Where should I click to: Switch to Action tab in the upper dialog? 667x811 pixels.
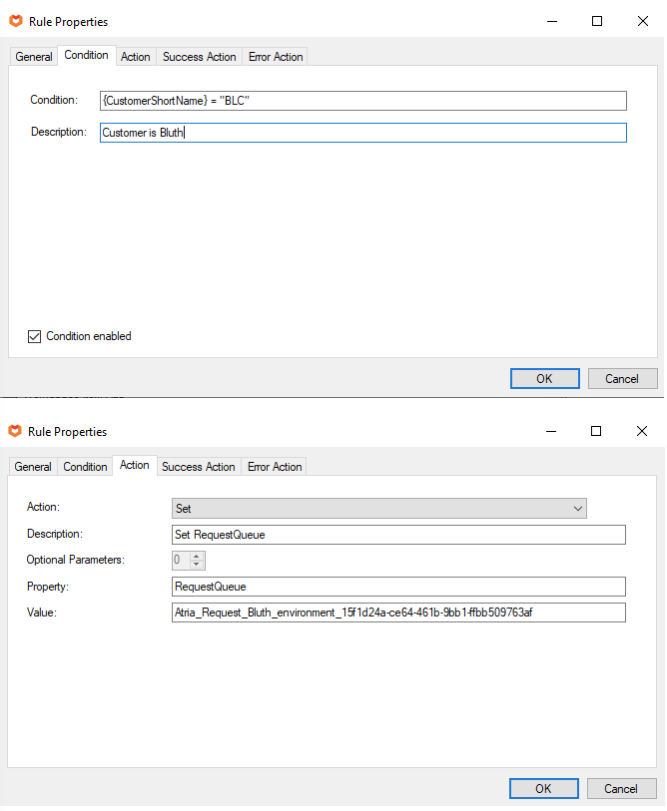pyautogui.click(x=135, y=57)
